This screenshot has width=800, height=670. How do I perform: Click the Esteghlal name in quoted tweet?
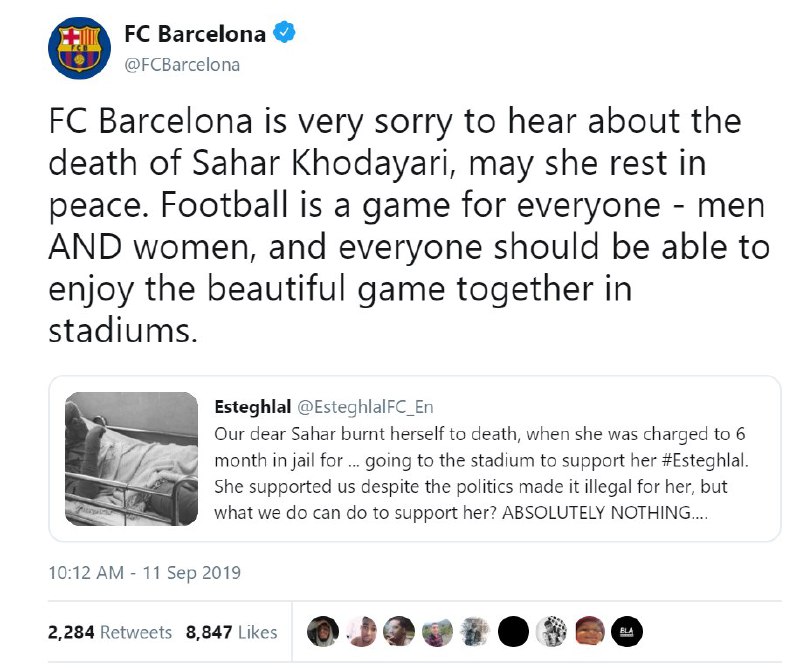pyautogui.click(x=248, y=406)
